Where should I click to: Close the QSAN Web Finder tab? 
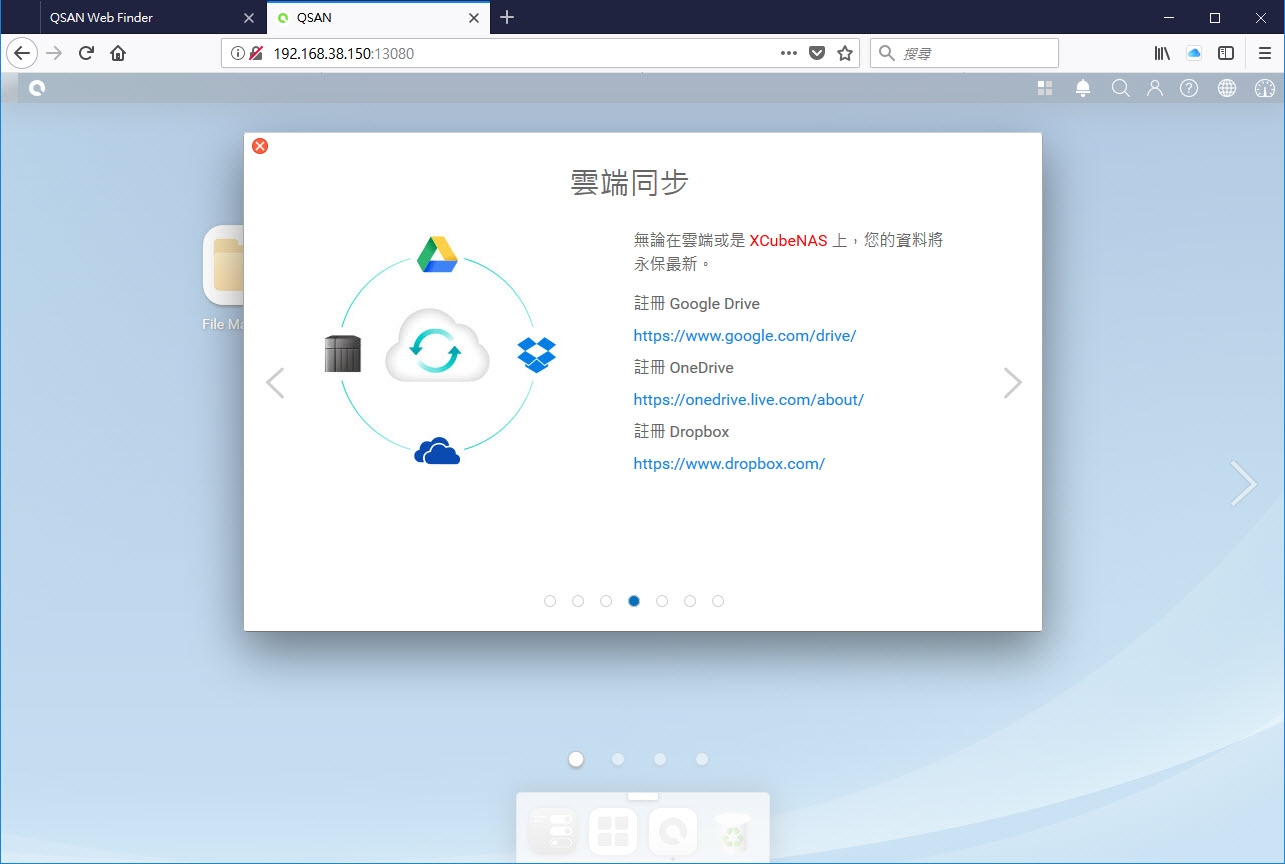click(249, 17)
